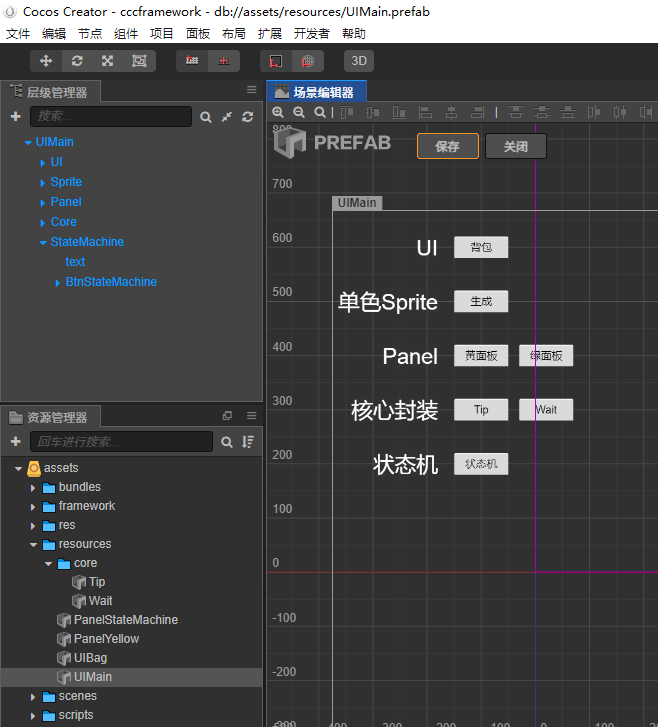Screen dimensions: 658x727
Task: Expand the Core node
Action: point(43,223)
